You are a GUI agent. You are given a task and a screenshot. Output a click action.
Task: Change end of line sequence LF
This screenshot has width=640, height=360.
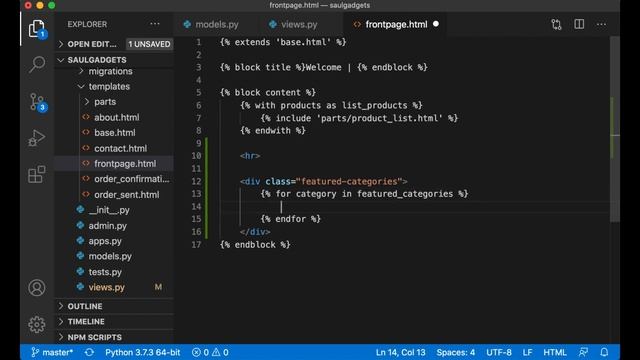coord(527,352)
